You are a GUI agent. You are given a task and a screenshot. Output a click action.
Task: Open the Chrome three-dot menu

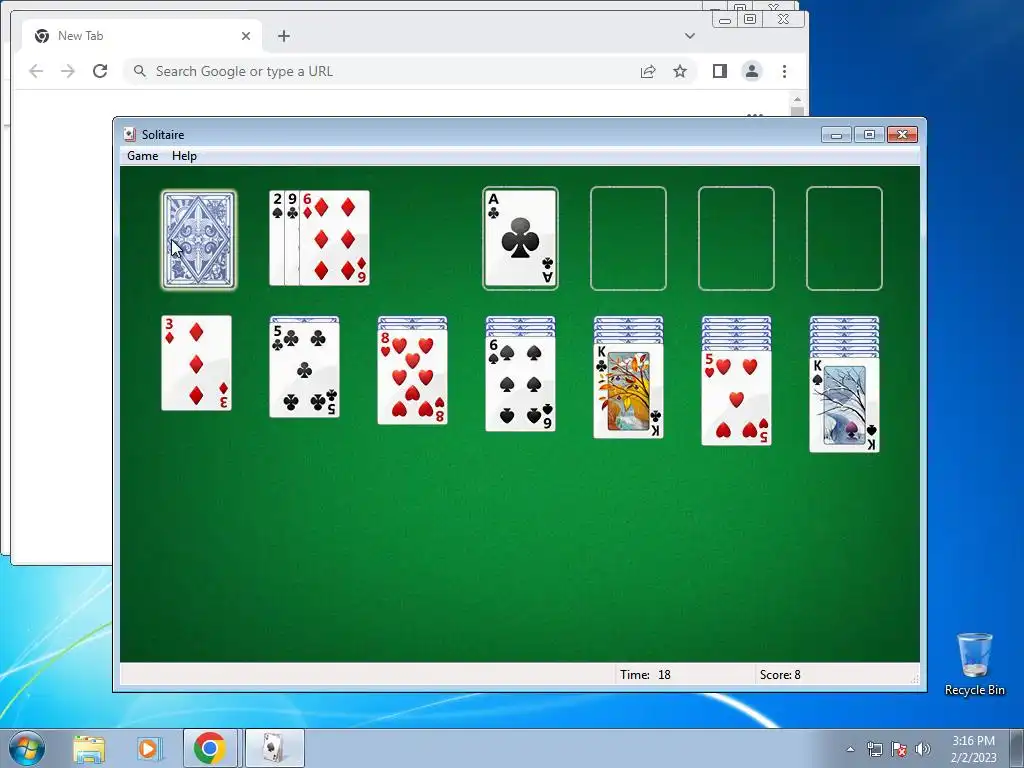click(x=784, y=71)
